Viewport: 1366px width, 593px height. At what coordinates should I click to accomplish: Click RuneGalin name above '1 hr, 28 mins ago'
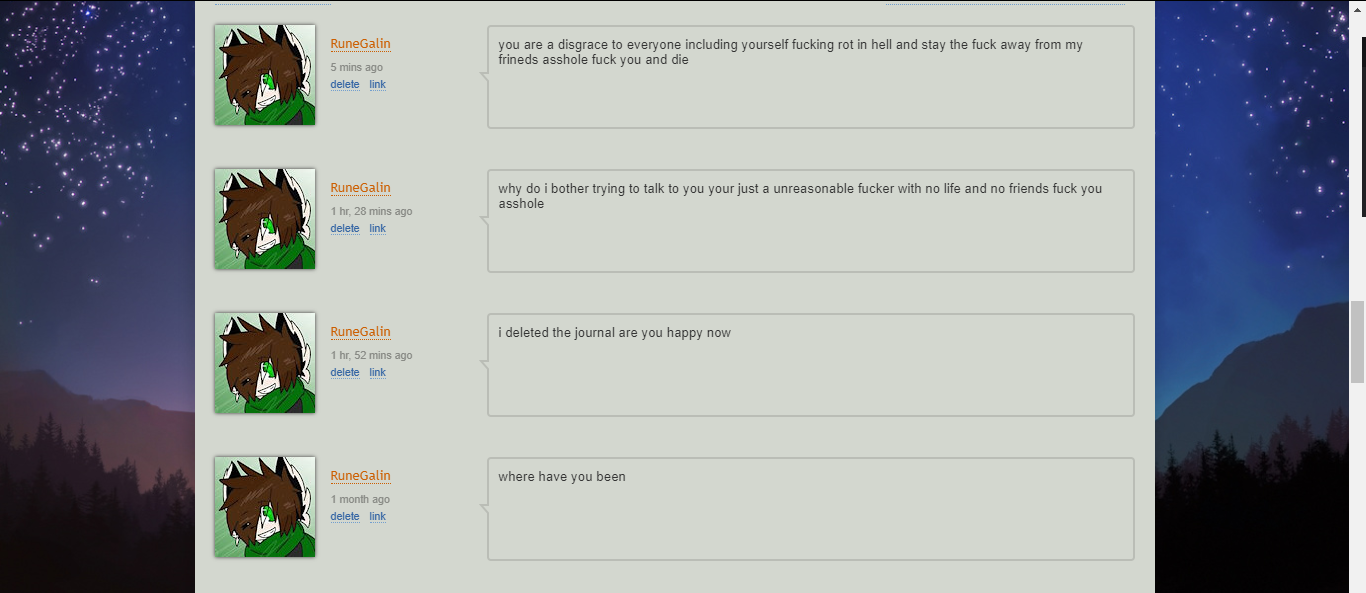click(360, 188)
